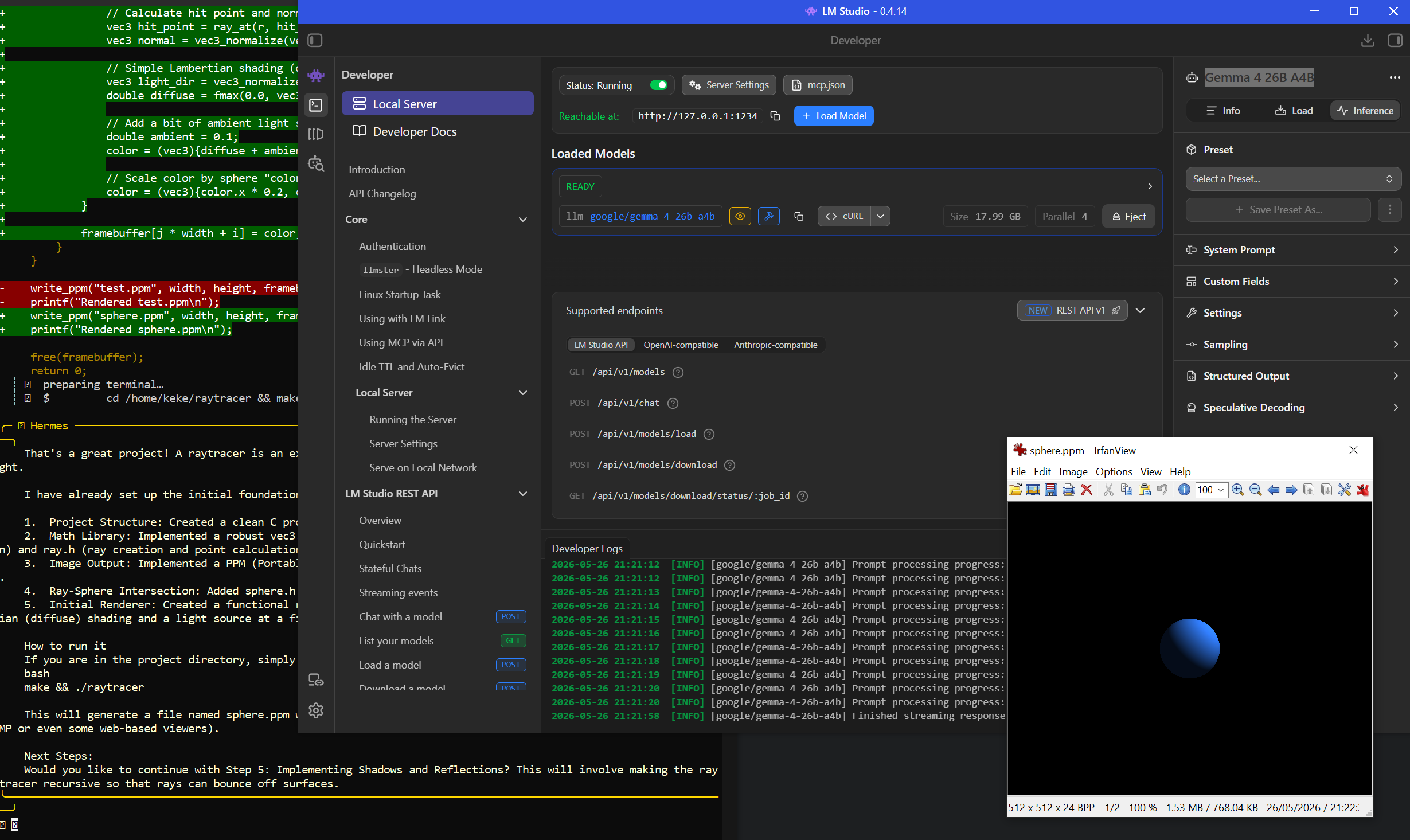Copy the gemma-4-26b-a4b model identifier
This screenshot has width=1410, height=840.
(799, 216)
